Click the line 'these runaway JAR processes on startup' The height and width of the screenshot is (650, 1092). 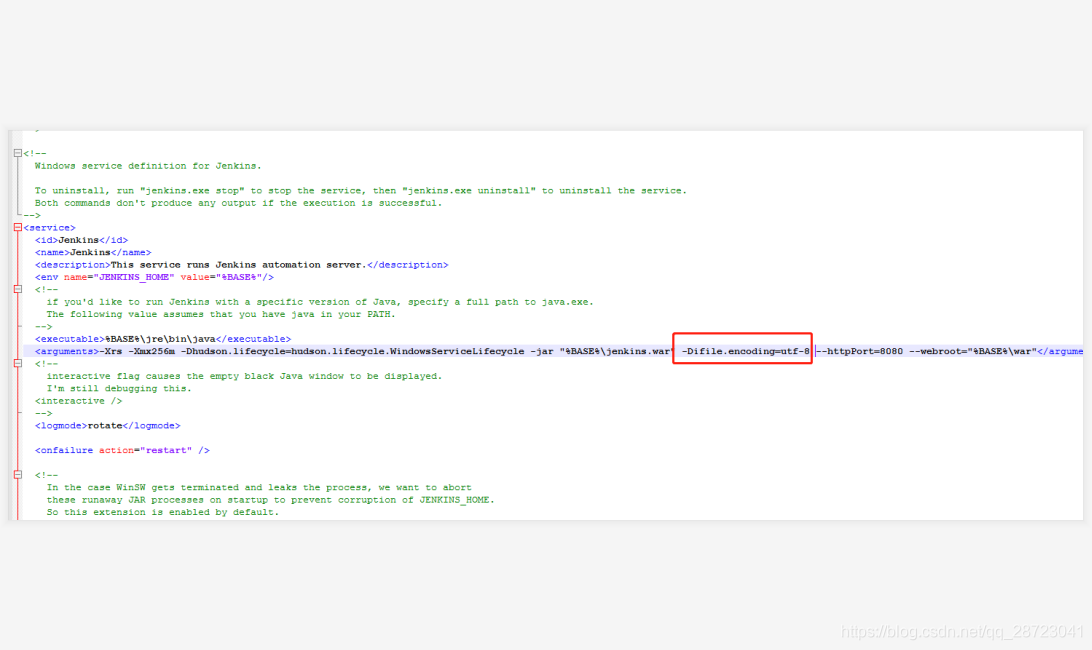click(270, 500)
